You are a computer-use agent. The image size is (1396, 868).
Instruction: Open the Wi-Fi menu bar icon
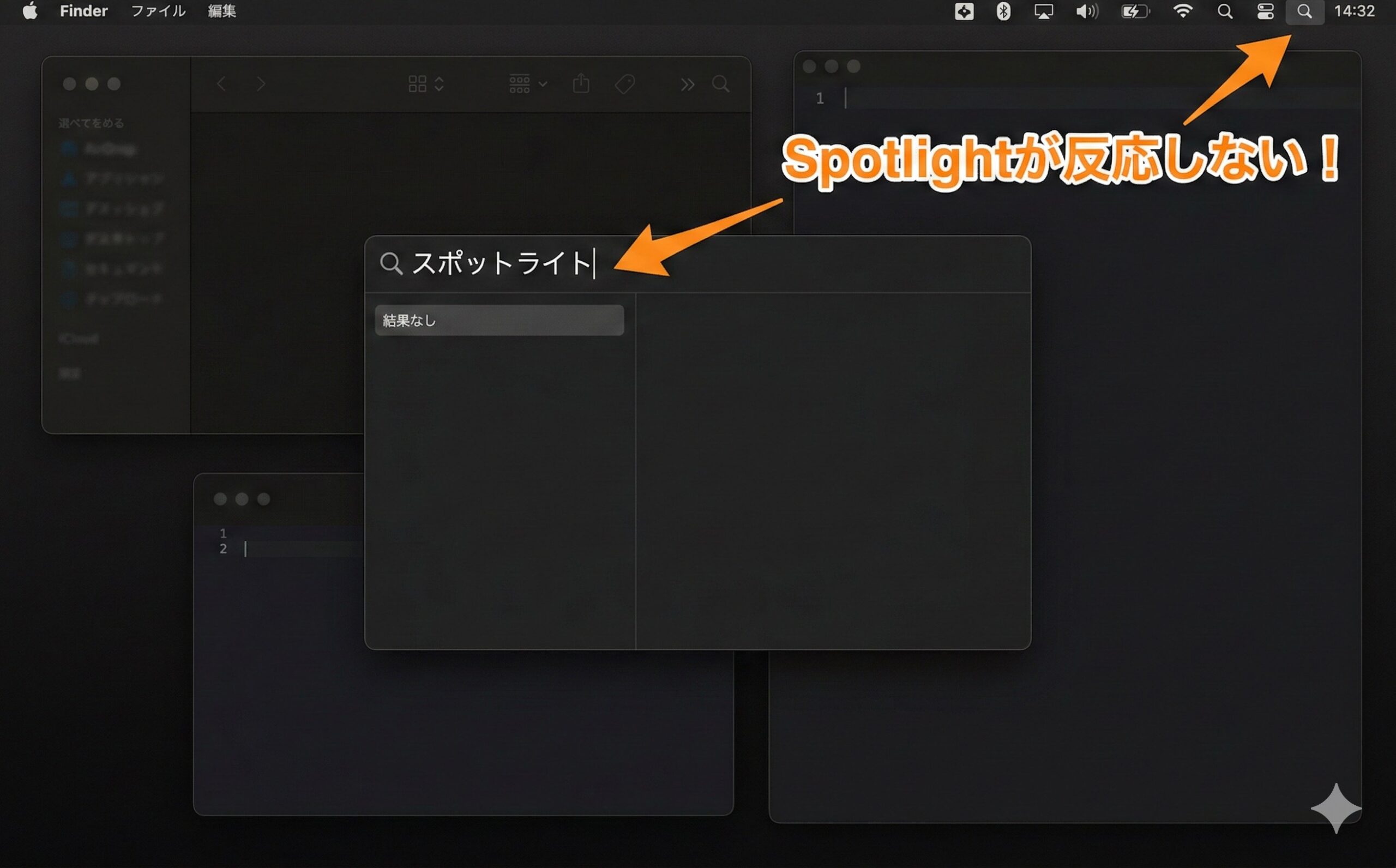coord(1184,11)
